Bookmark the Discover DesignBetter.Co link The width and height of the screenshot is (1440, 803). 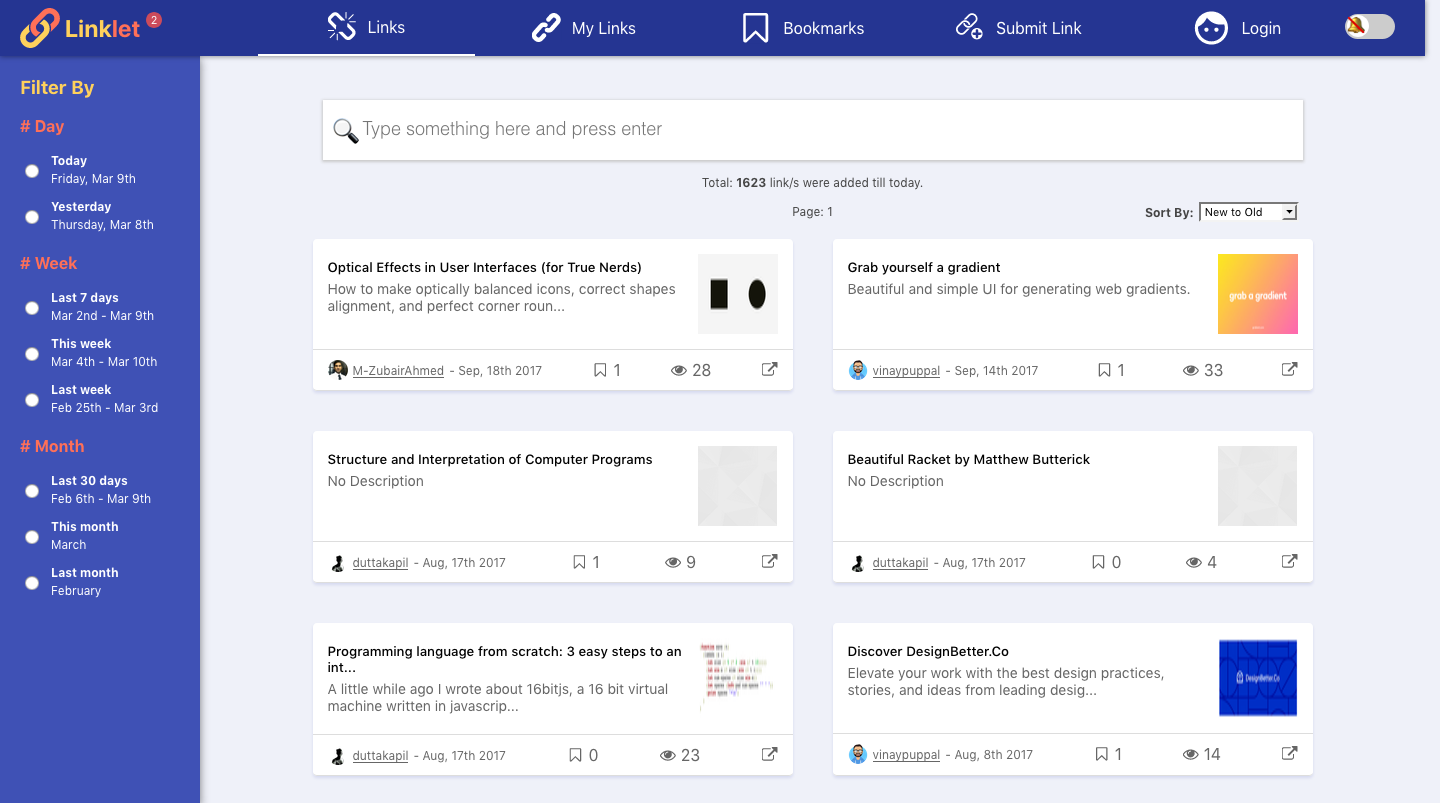[1101, 754]
